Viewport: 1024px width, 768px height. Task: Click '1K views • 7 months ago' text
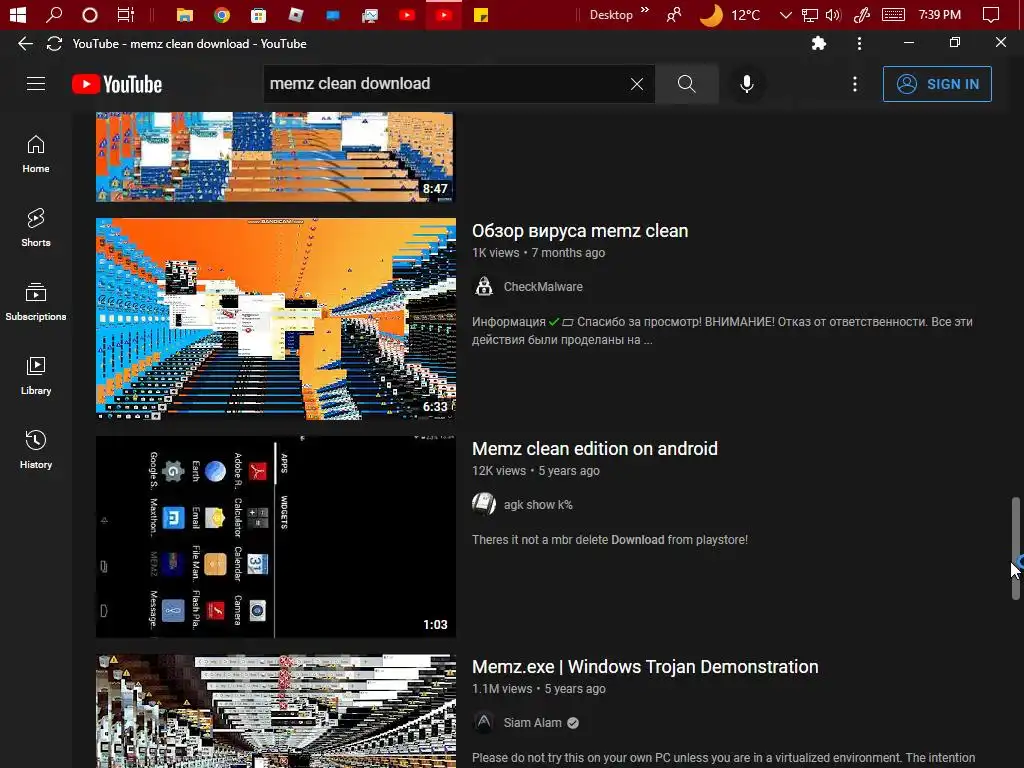[x=538, y=253]
